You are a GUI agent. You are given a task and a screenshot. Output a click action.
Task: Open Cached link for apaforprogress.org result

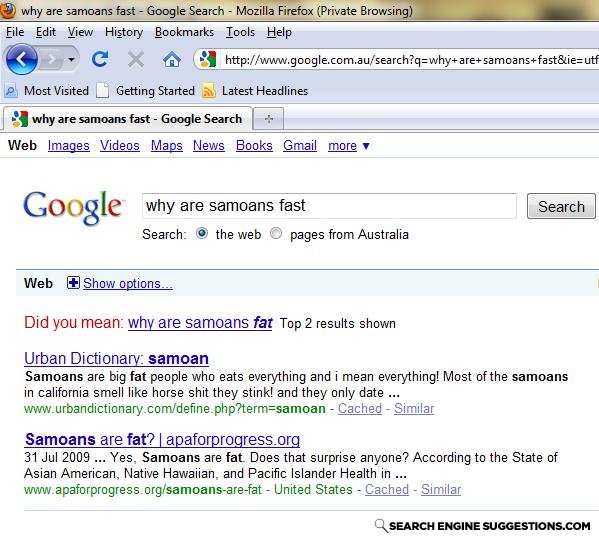[387, 489]
